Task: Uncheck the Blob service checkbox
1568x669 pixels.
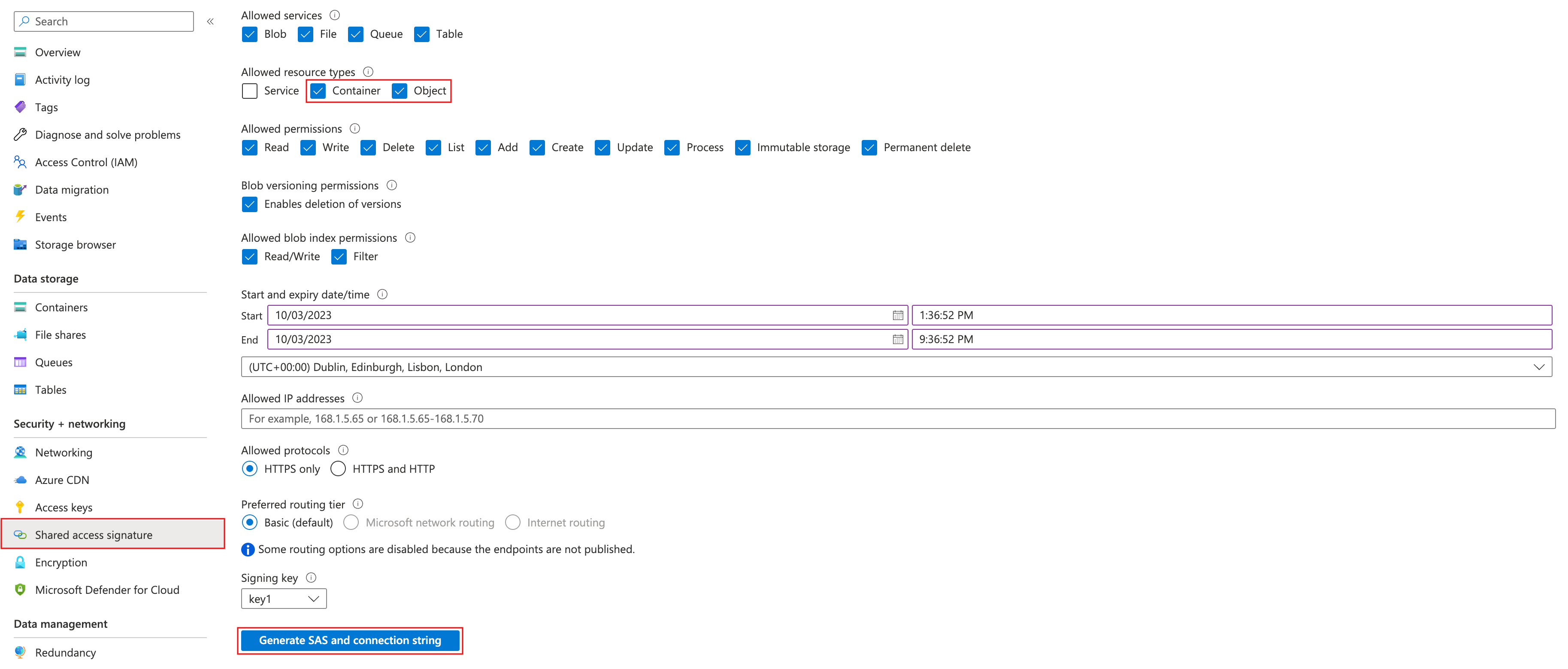Action: coord(250,34)
